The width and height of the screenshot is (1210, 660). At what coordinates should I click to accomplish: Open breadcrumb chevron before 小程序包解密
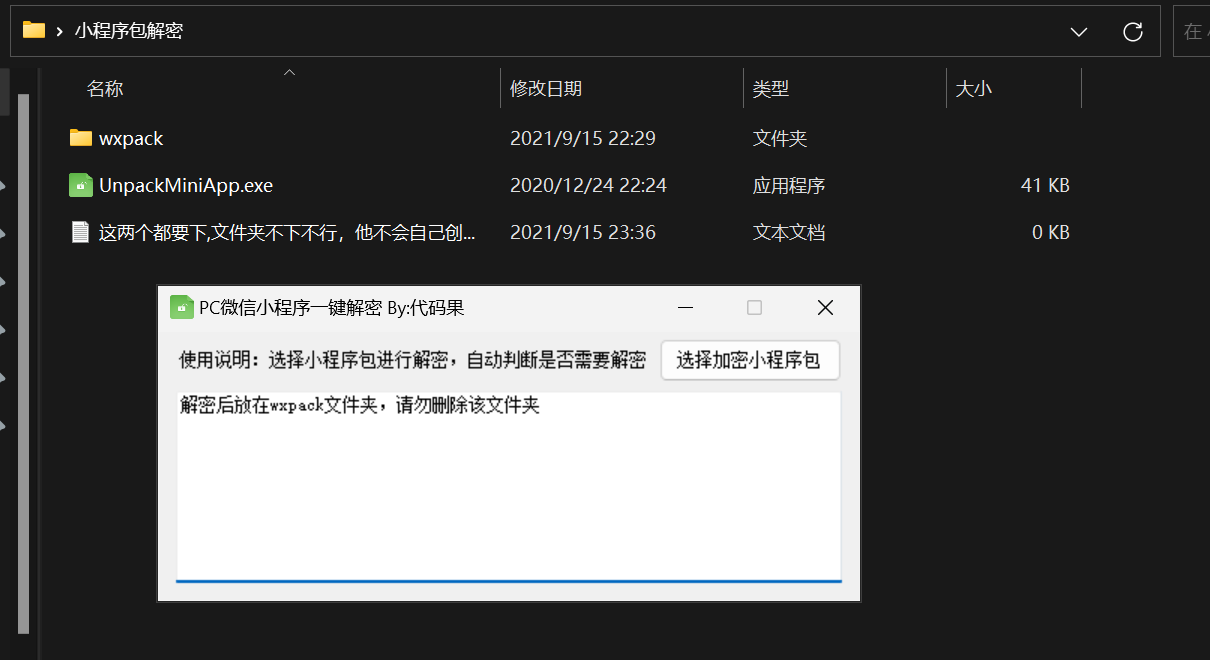61,31
